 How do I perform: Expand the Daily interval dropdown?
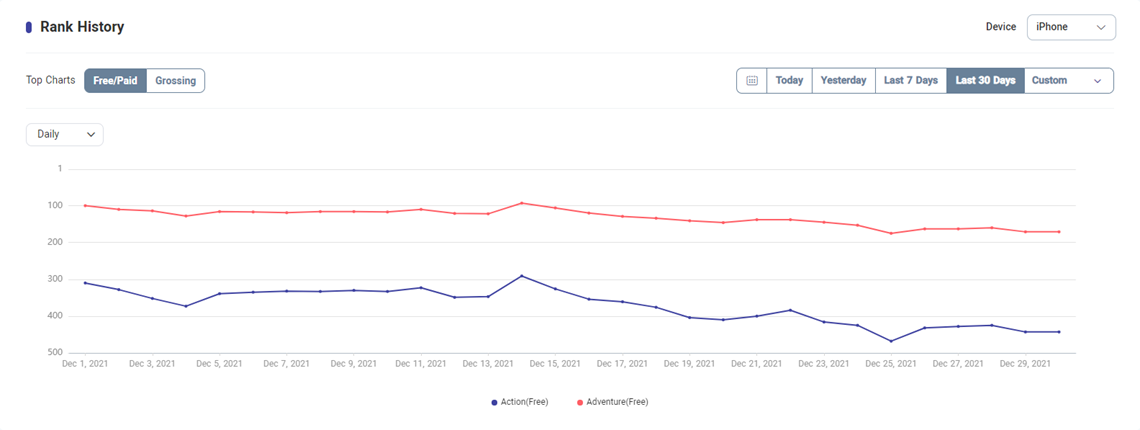65,134
